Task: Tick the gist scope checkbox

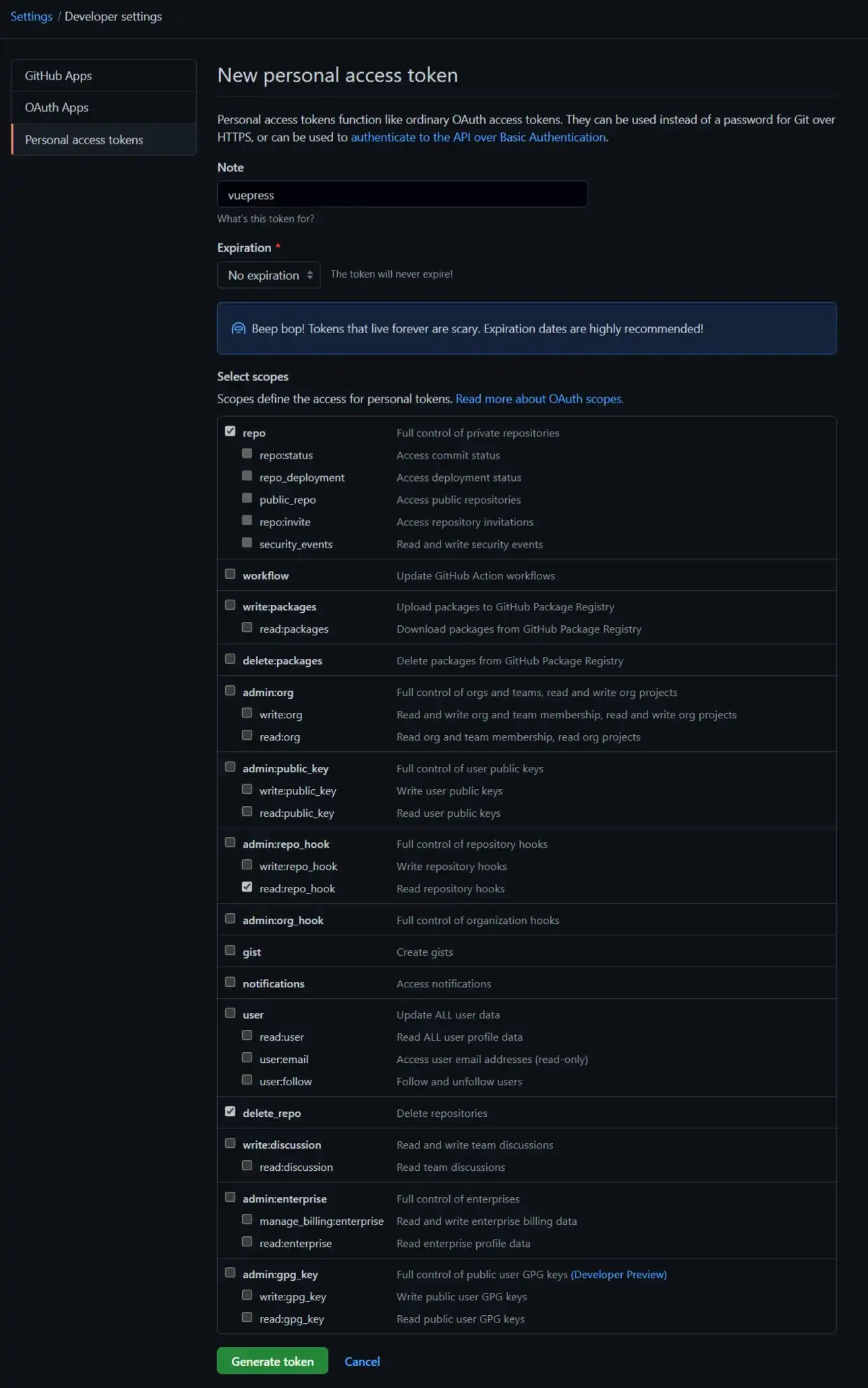Action: point(230,950)
